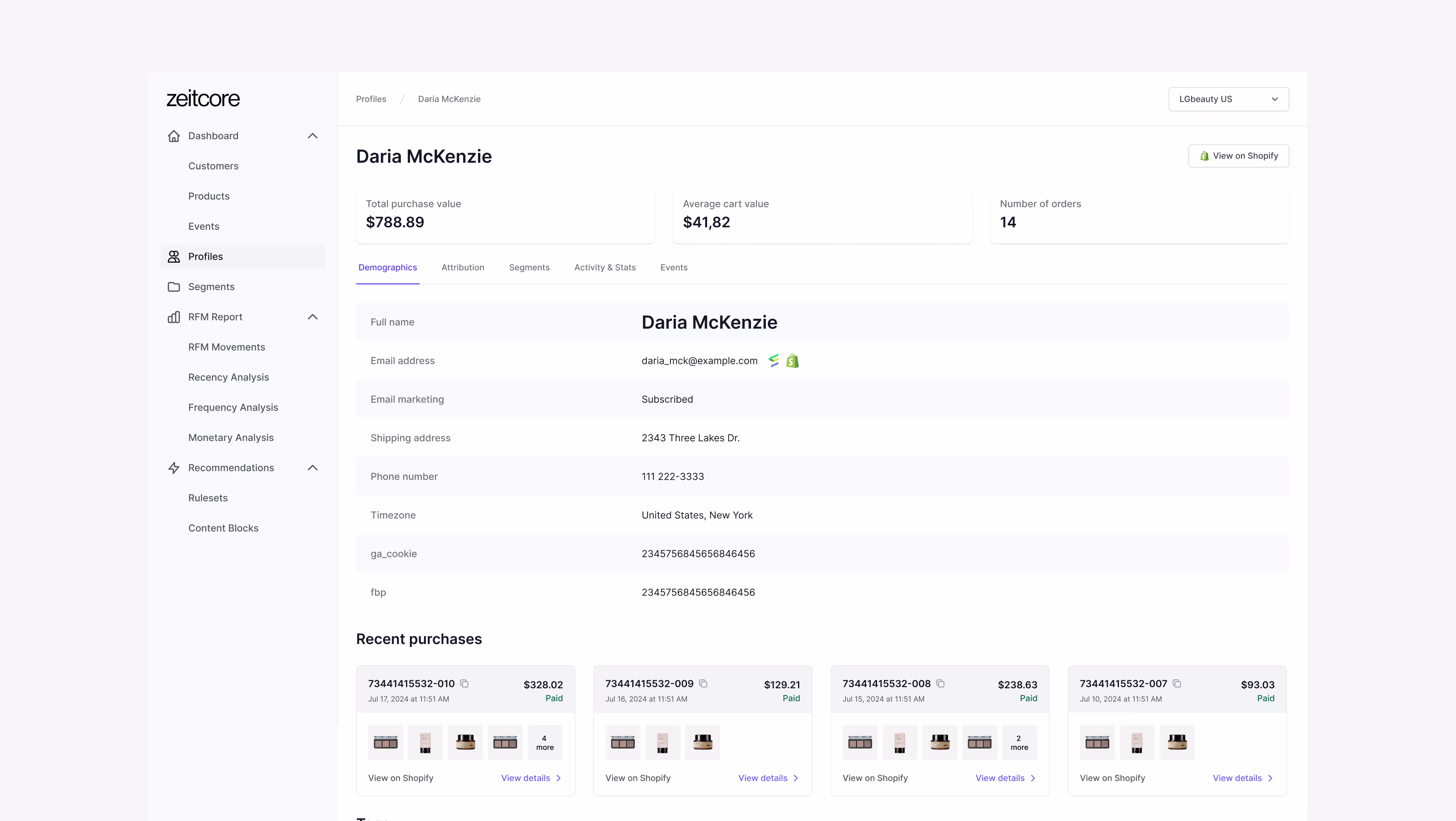Collapse the Recommendations section

click(312, 467)
